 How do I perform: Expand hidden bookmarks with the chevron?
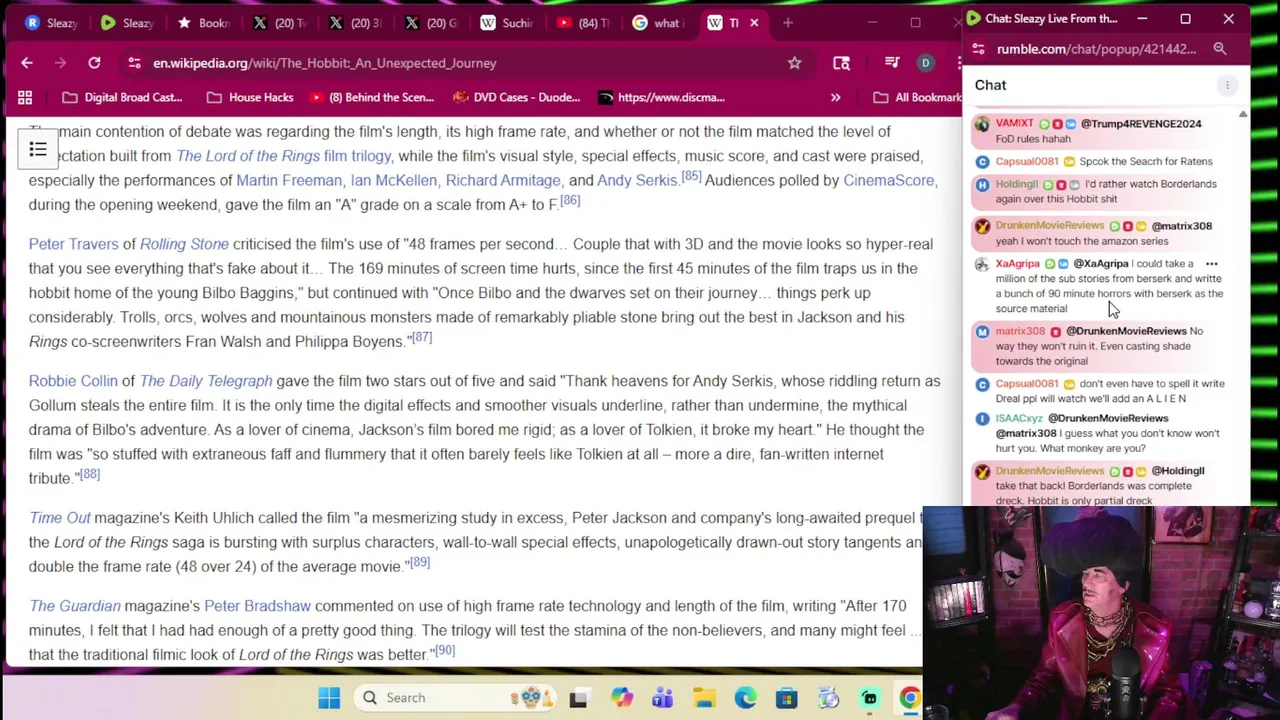pos(835,97)
